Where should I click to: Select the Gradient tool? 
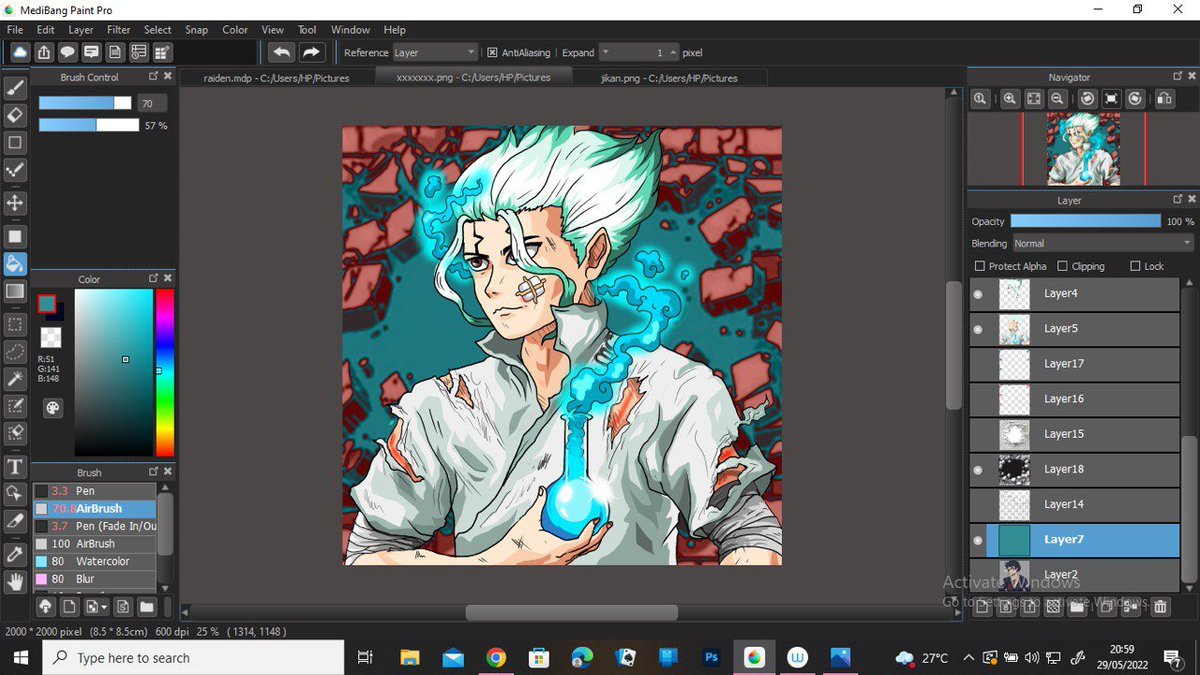[15, 291]
